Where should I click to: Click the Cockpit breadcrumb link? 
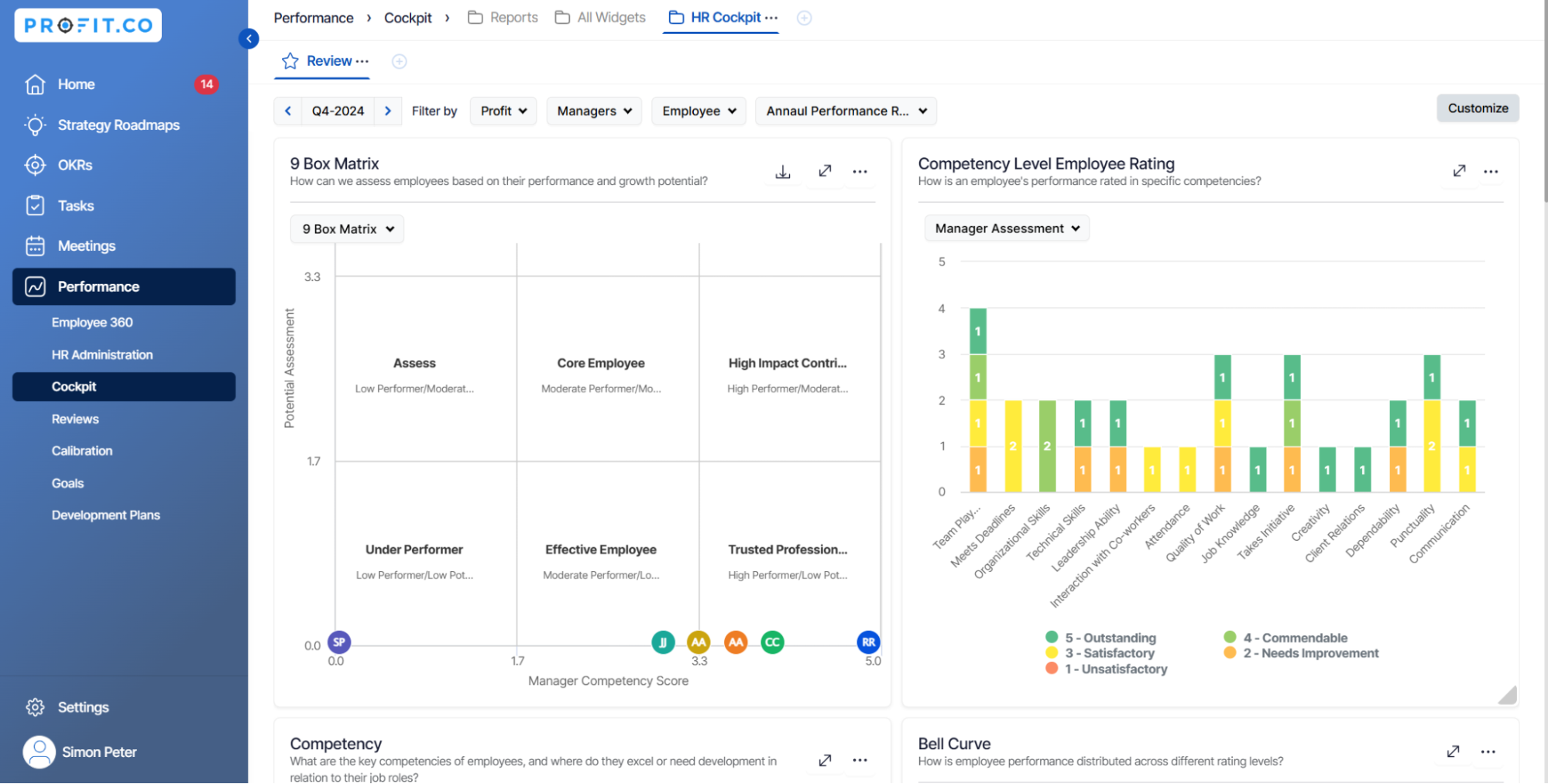[x=408, y=18]
